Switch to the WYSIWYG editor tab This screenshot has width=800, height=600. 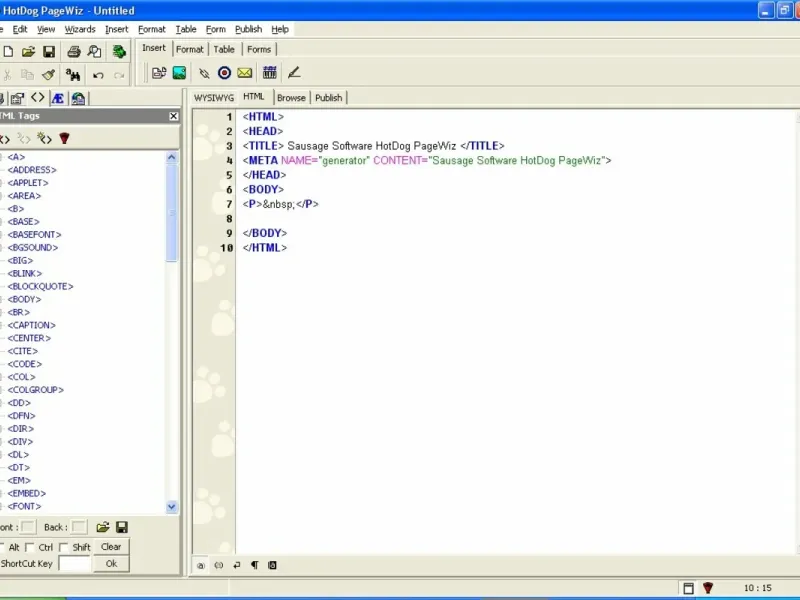coord(214,97)
